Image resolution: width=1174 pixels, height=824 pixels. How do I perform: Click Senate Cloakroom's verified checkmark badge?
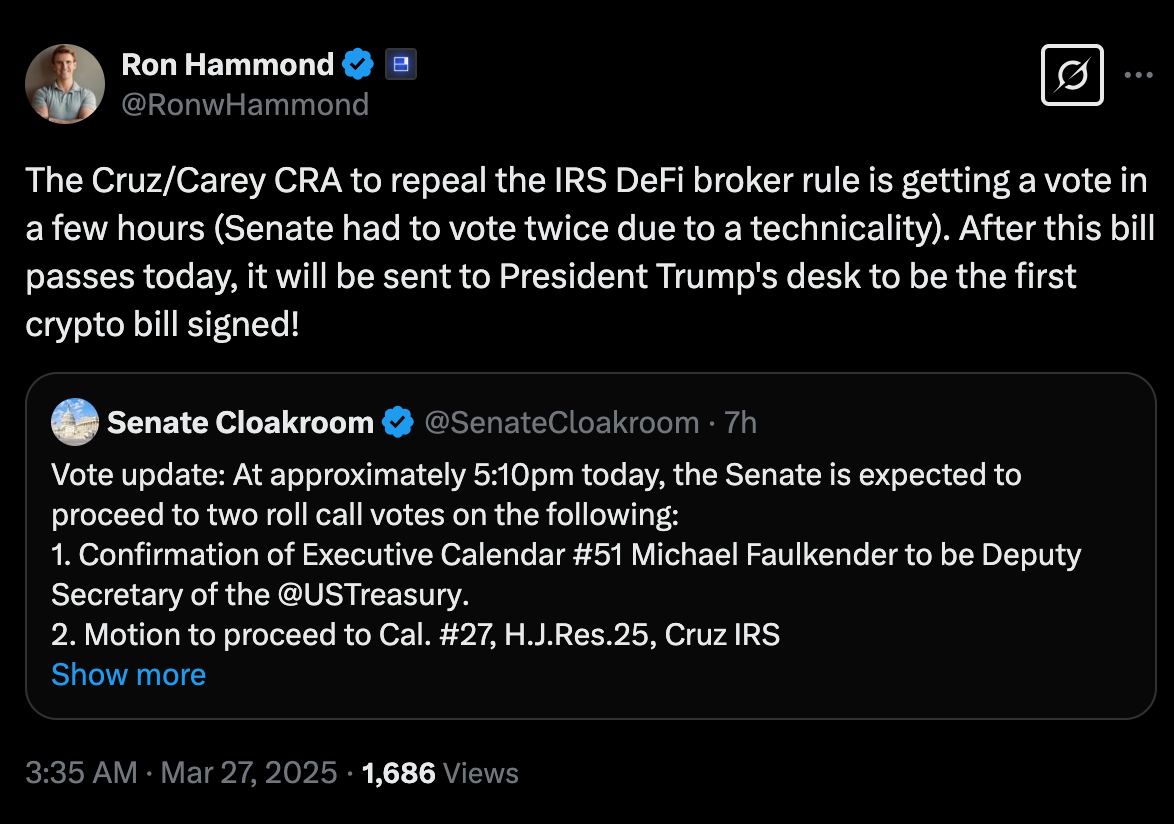coord(398,422)
